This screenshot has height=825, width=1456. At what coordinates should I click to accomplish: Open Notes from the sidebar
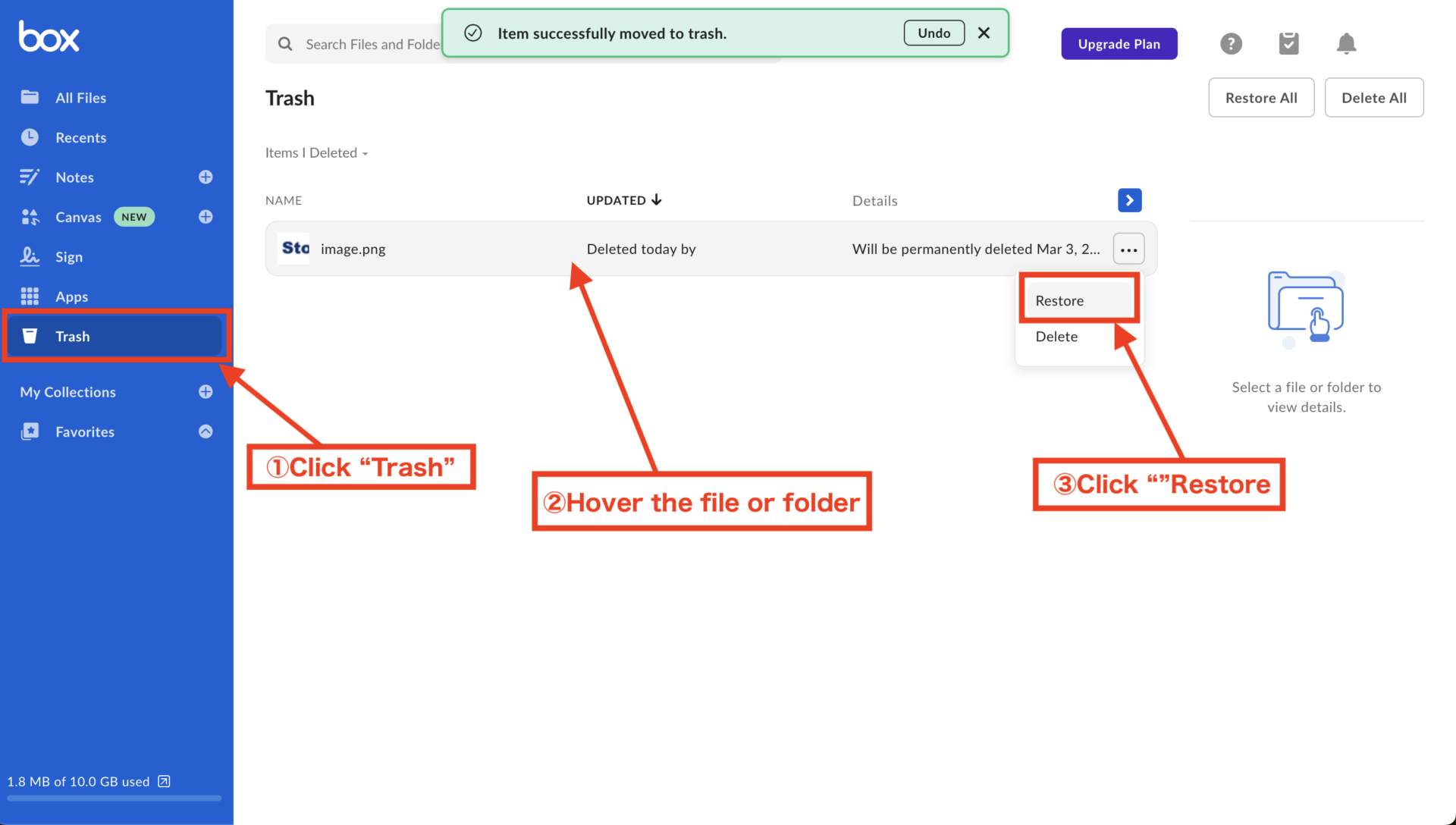tap(75, 177)
